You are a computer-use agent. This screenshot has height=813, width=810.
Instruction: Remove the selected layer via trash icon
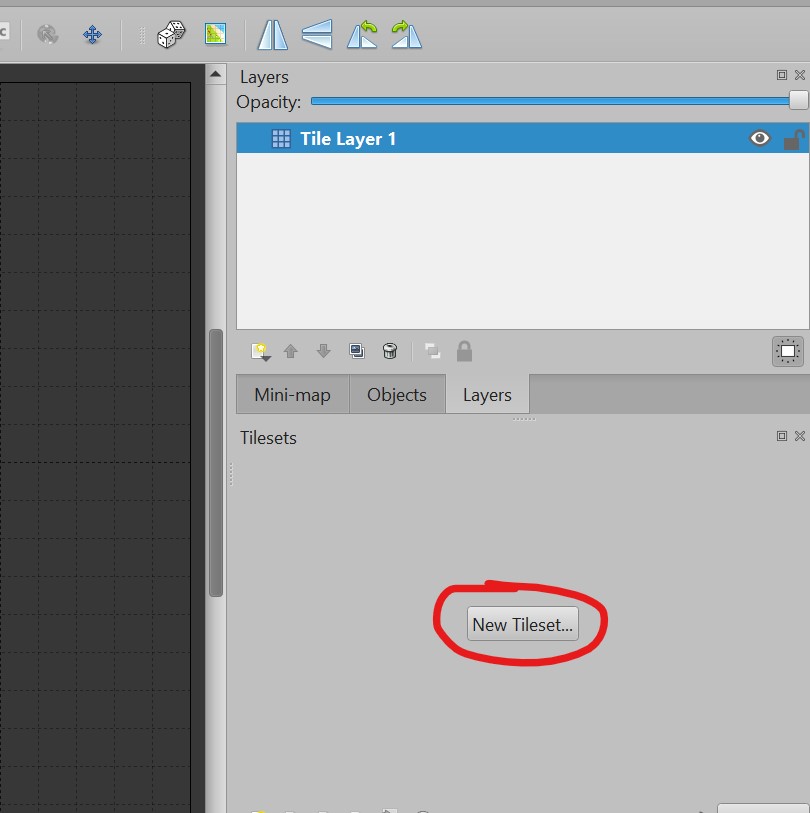click(x=390, y=351)
